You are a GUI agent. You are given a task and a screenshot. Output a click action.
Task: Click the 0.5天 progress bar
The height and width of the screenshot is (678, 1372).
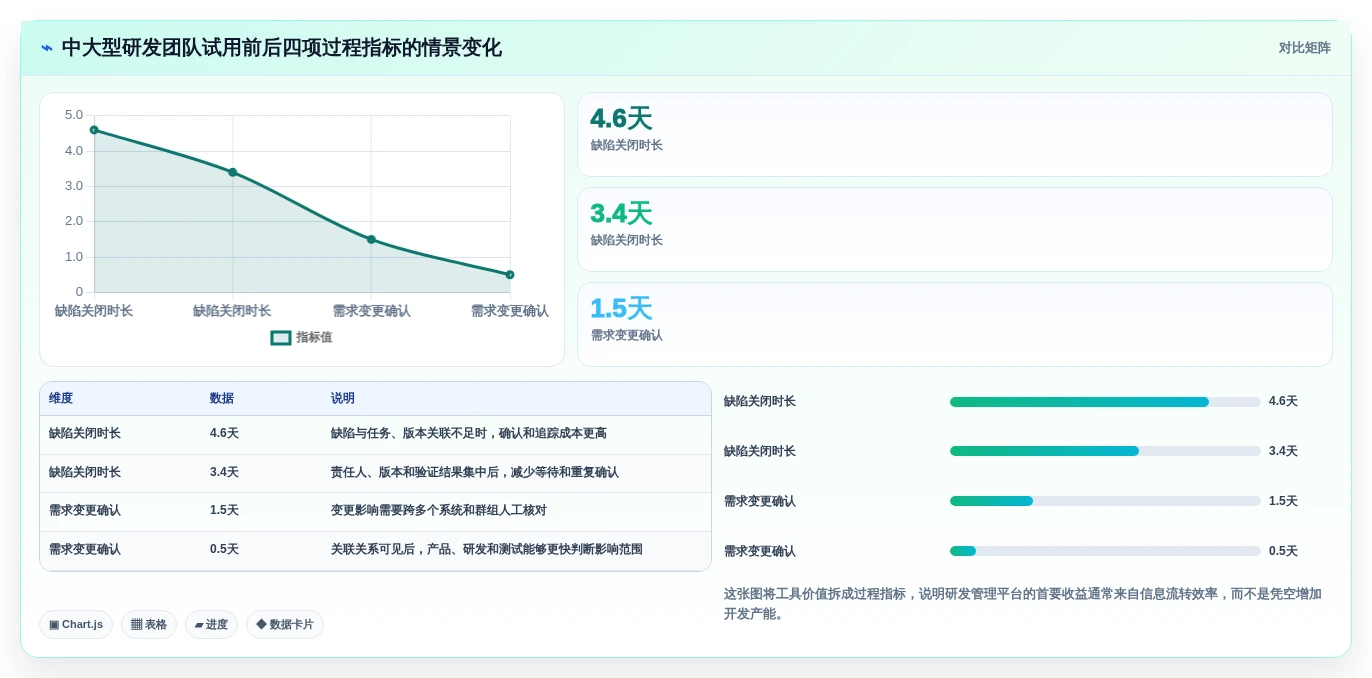point(1105,551)
